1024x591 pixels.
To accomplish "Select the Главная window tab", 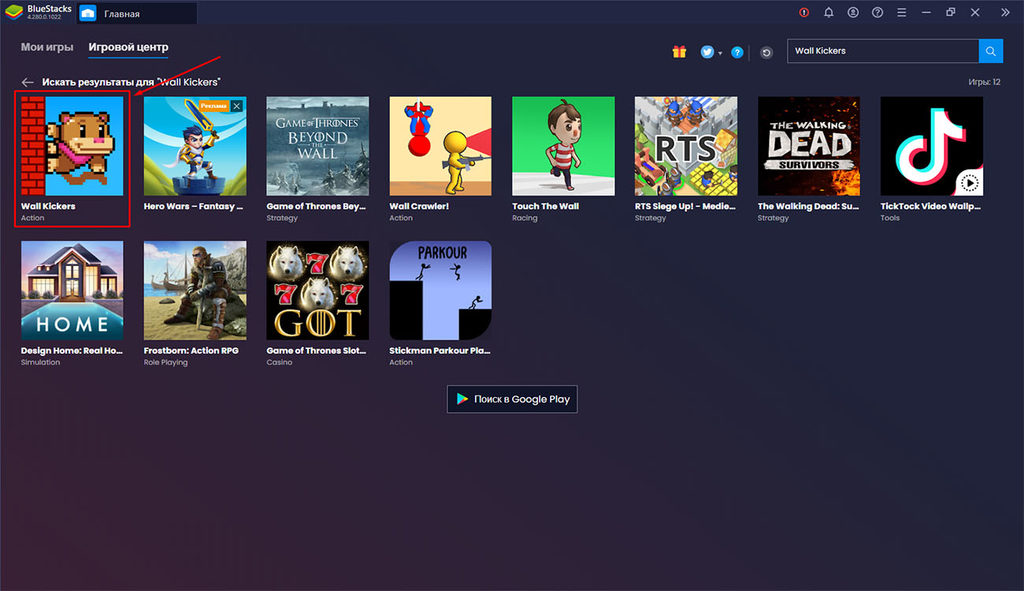I will pyautogui.click(x=137, y=13).
